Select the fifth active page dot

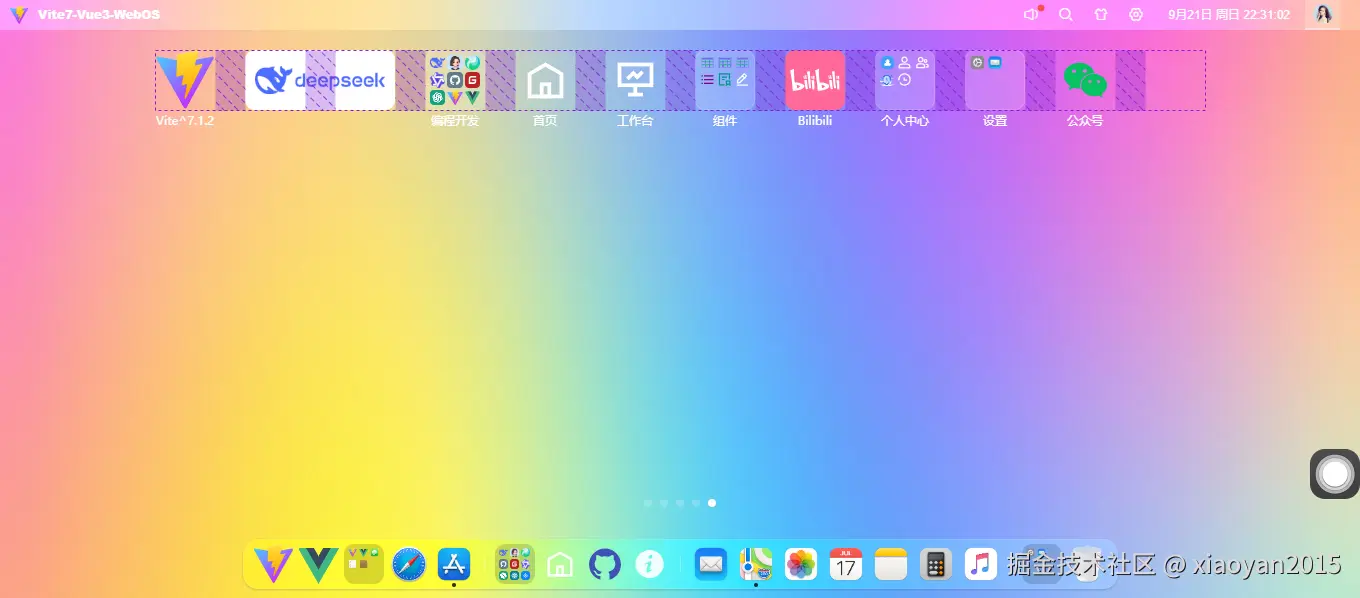[712, 503]
